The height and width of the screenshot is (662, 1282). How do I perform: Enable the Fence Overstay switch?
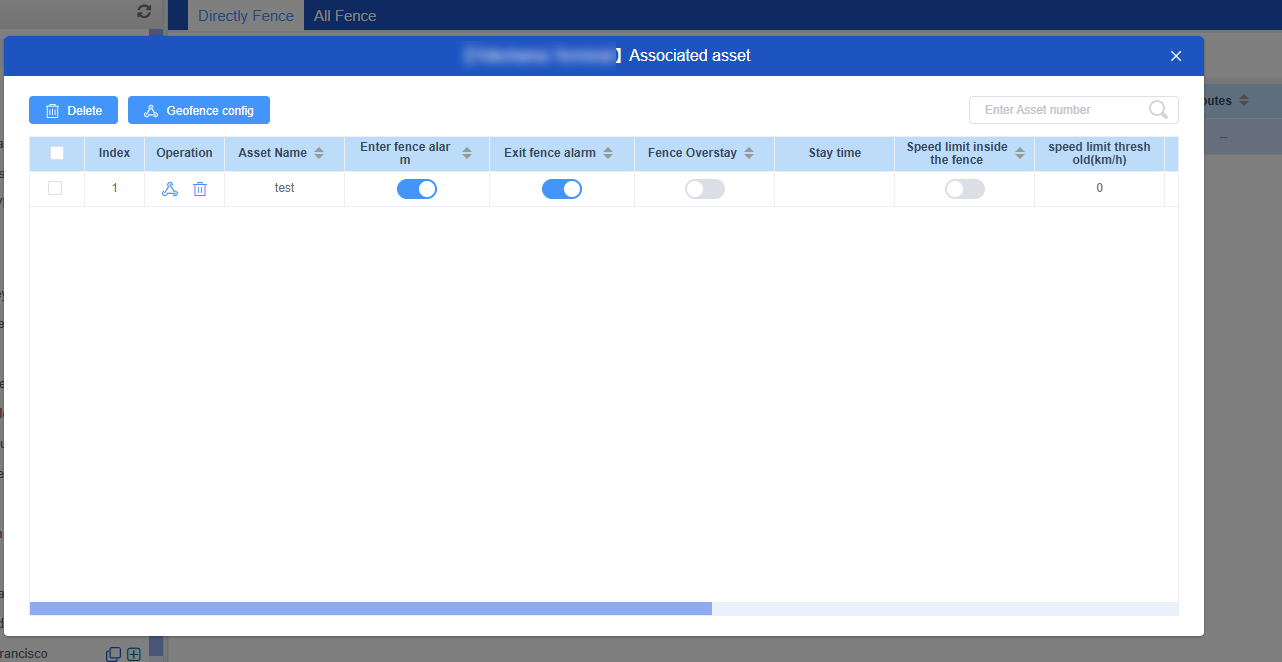point(705,189)
